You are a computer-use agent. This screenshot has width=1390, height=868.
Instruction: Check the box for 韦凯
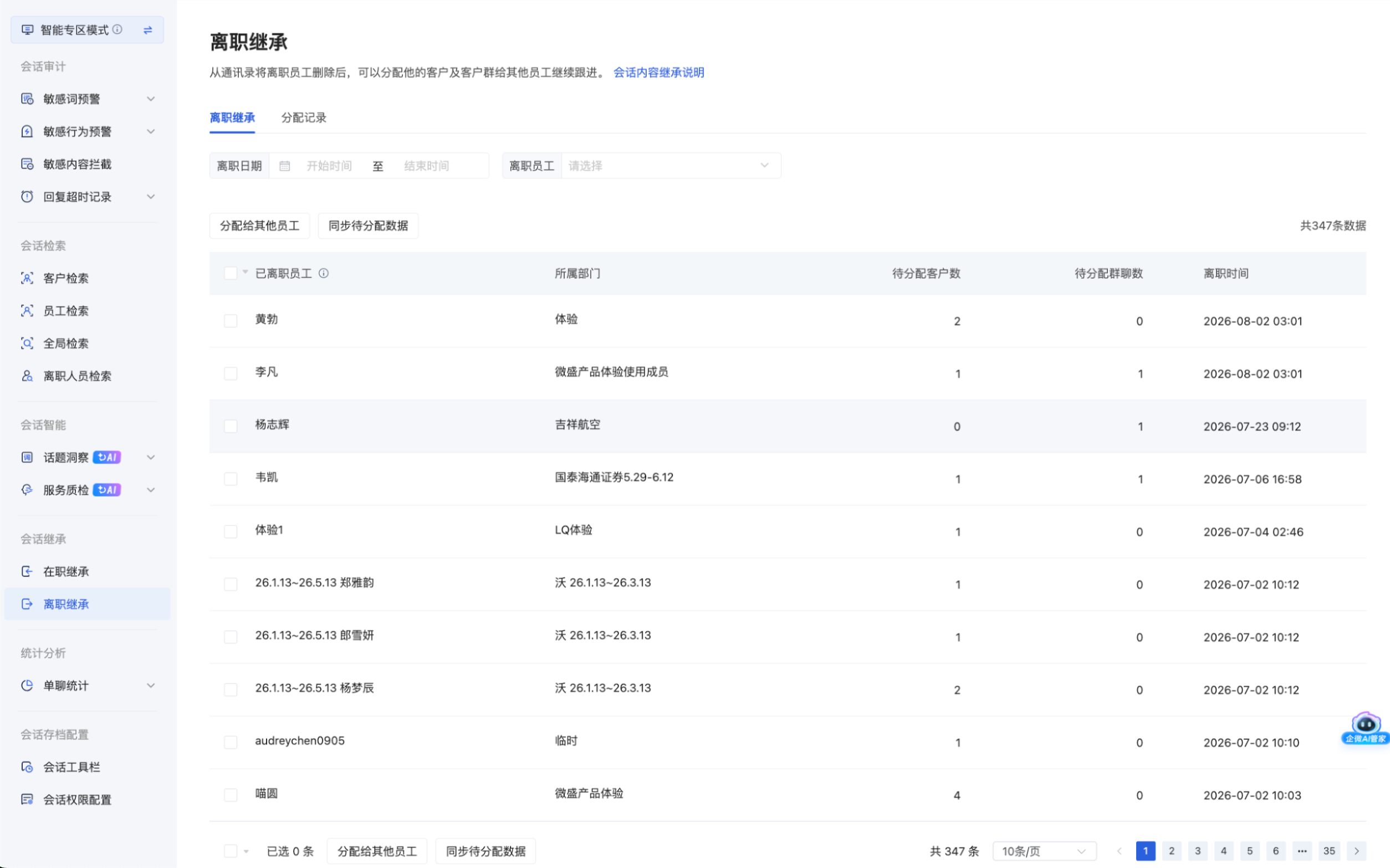tap(231, 479)
